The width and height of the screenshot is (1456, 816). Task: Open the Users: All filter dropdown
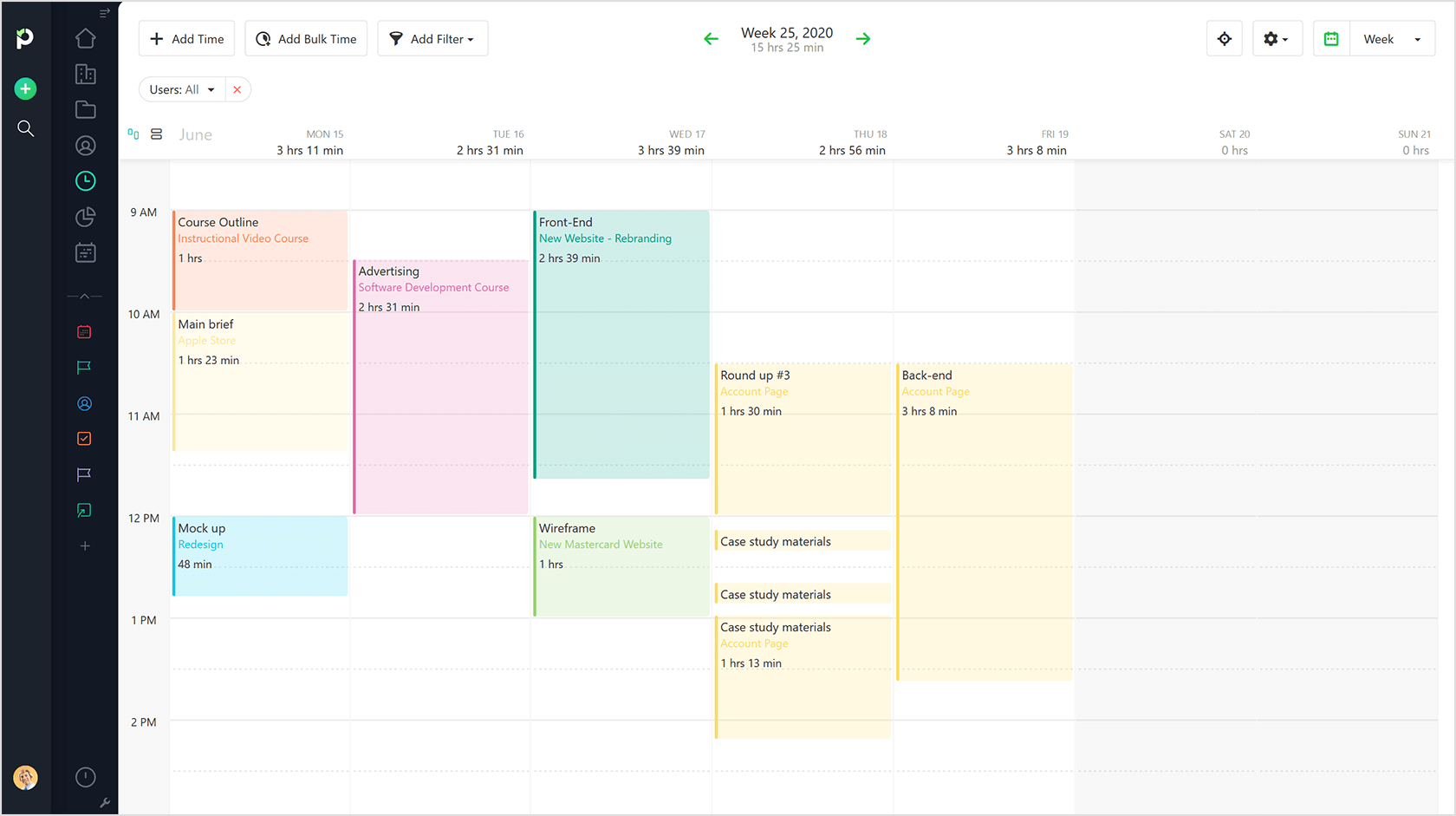pos(182,88)
